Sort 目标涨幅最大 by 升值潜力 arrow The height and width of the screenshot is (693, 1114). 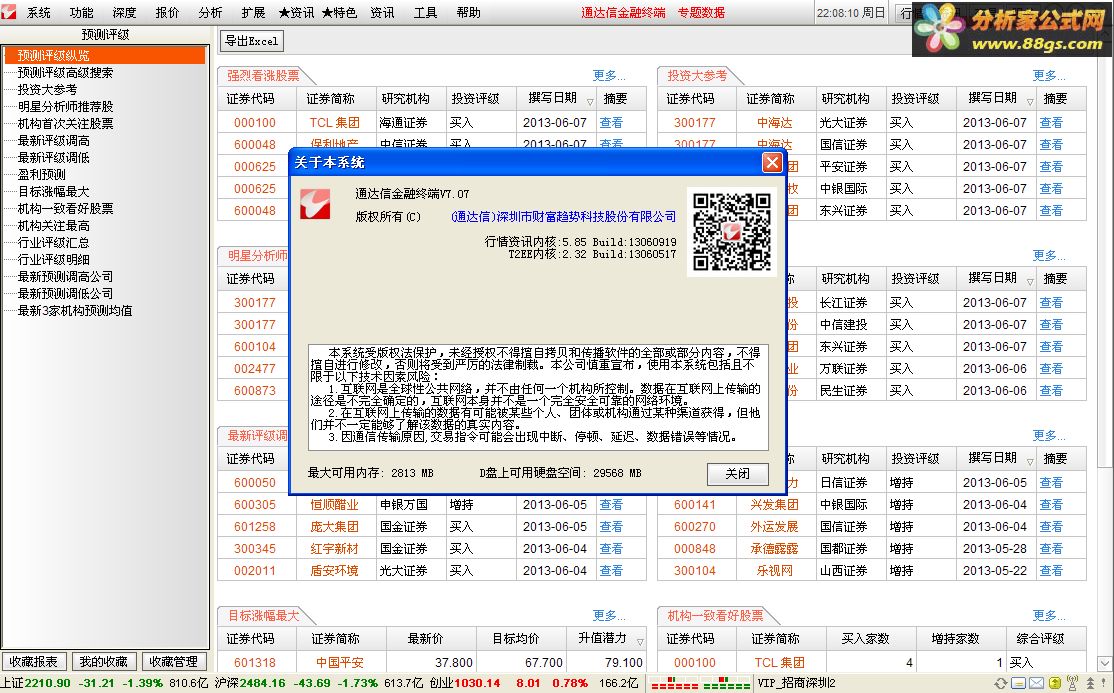click(x=639, y=642)
